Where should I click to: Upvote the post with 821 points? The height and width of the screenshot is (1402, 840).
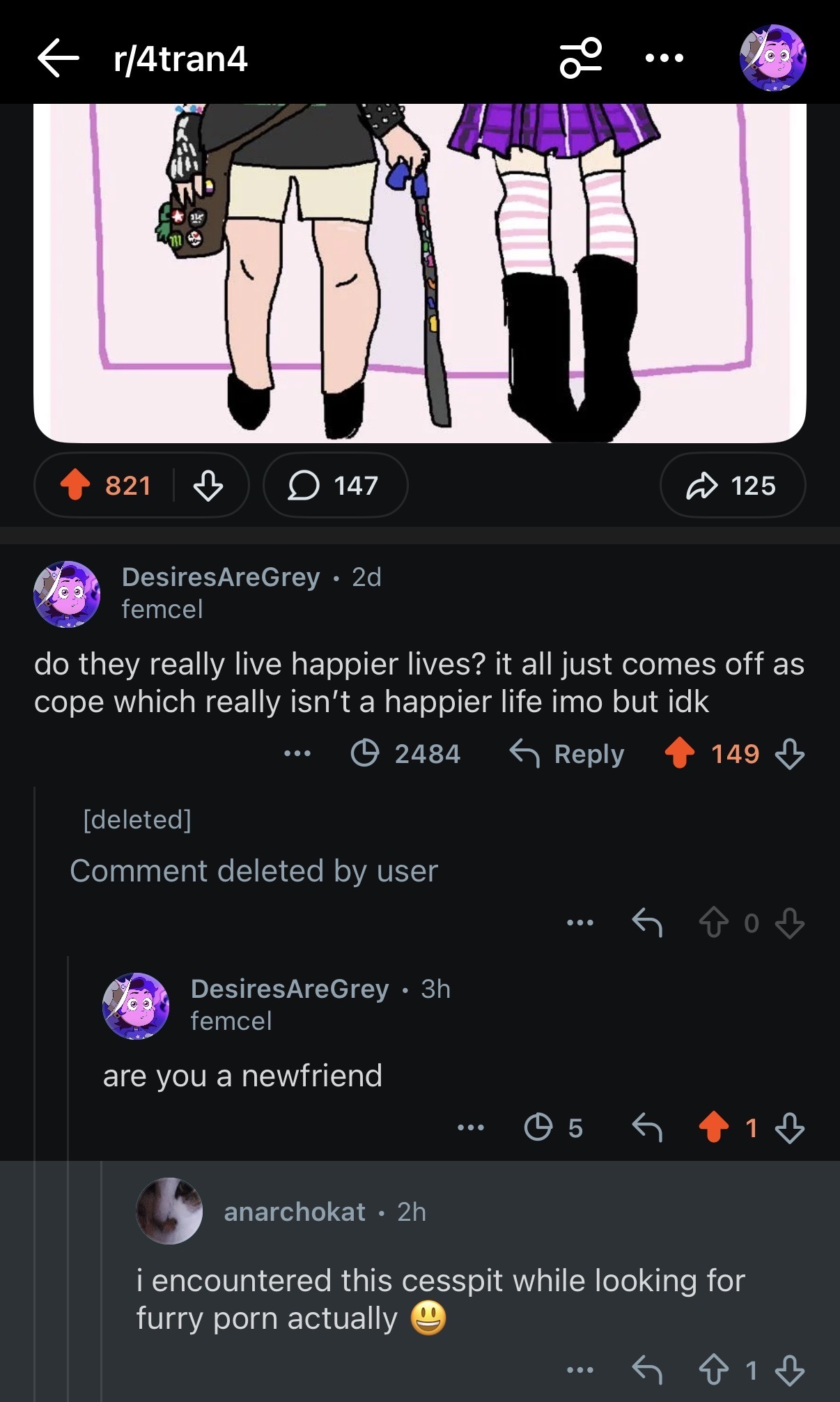point(76,485)
